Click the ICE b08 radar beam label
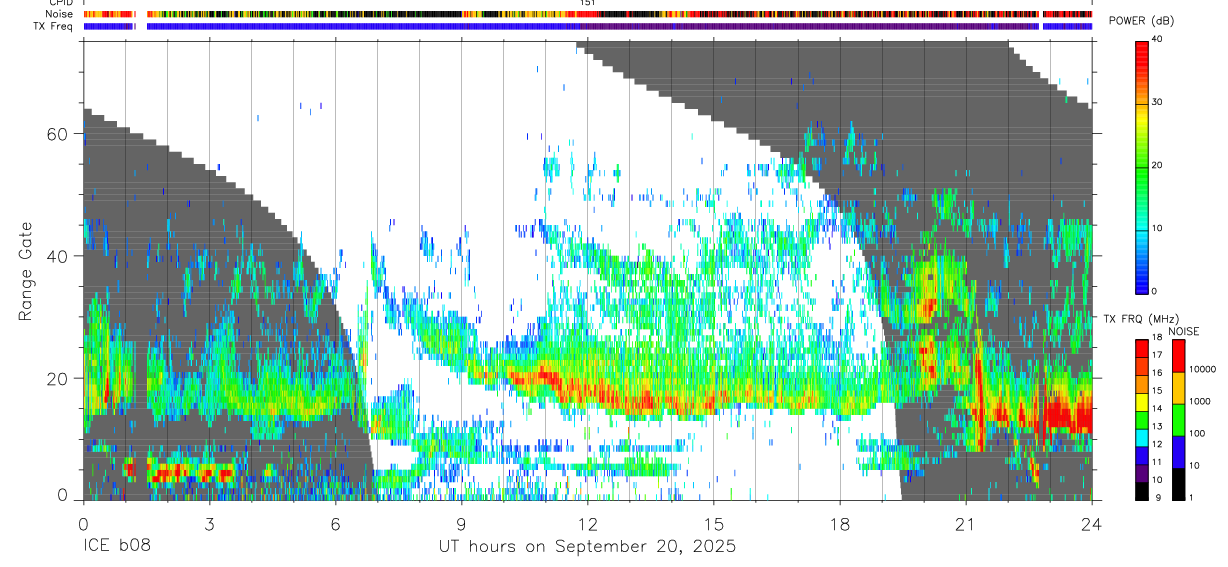This screenshot has width=1228, height=567. click(116, 547)
